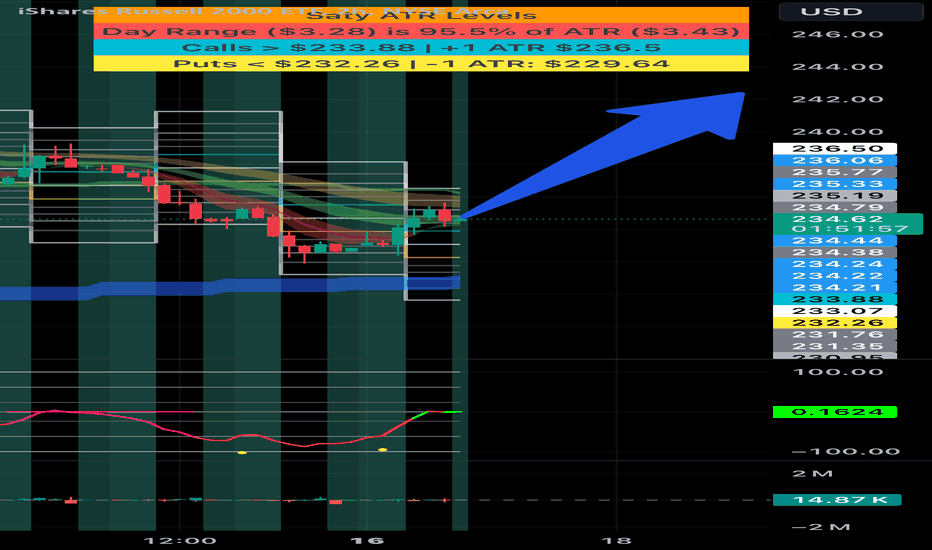This screenshot has height=550, width=932.
Task: Click the 235.77 gray price label
Action: click(x=835, y=172)
